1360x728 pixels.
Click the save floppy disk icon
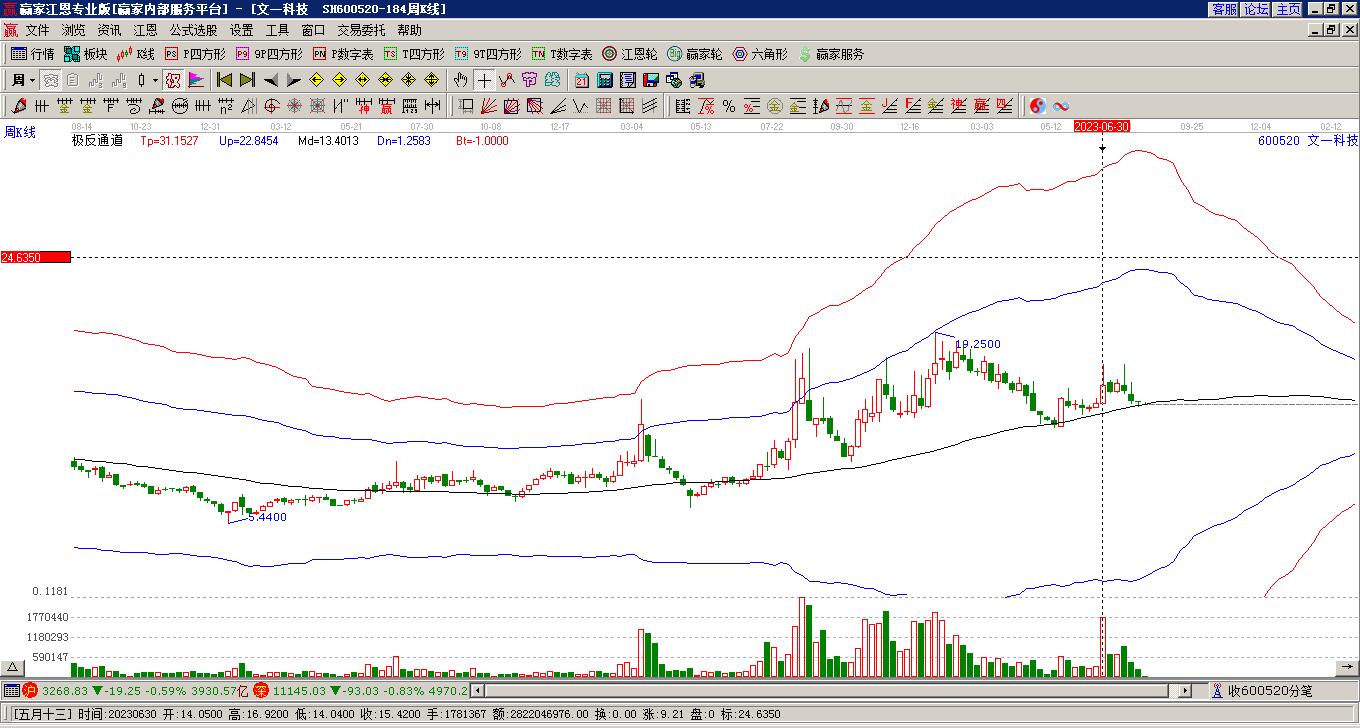pyautogui.click(x=651, y=80)
